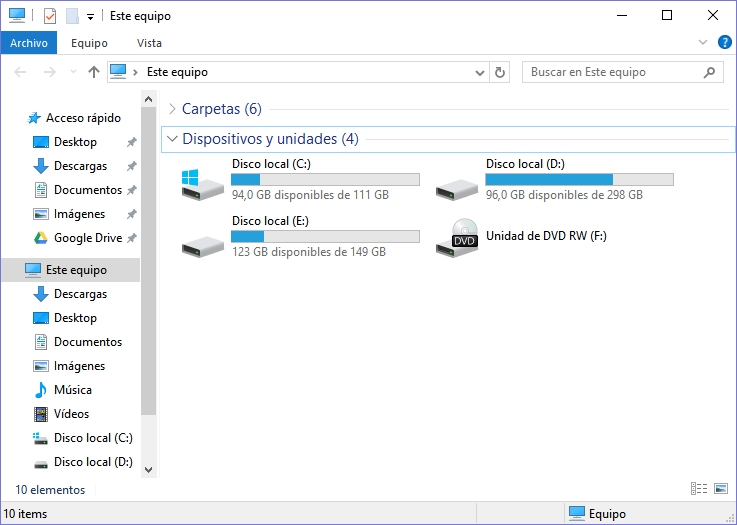Collapse the Dispositivos y unidades group
The height and width of the screenshot is (525, 737).
click(x=172, y=139)
